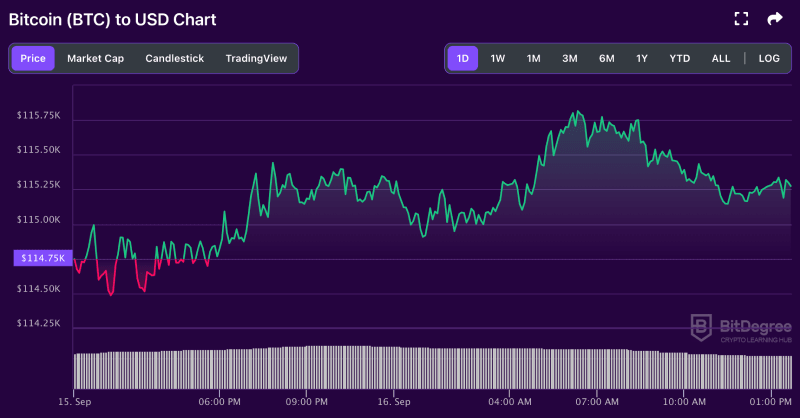Image resolution: width=800 pixels, height=418 pixels.
Task: Click the $114.75K price marker label
Action: pyautogui.click(x=43, y=258)
